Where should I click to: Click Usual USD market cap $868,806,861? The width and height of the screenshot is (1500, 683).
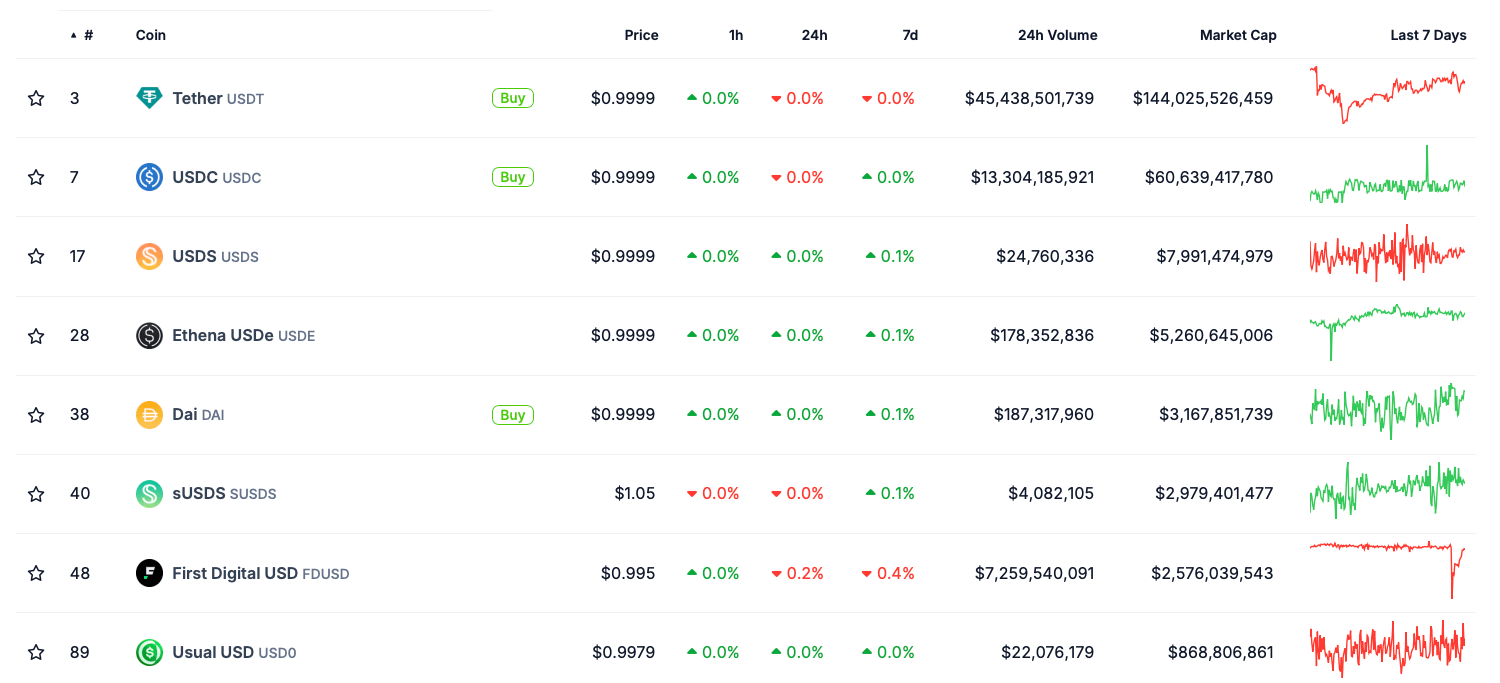1221,652
